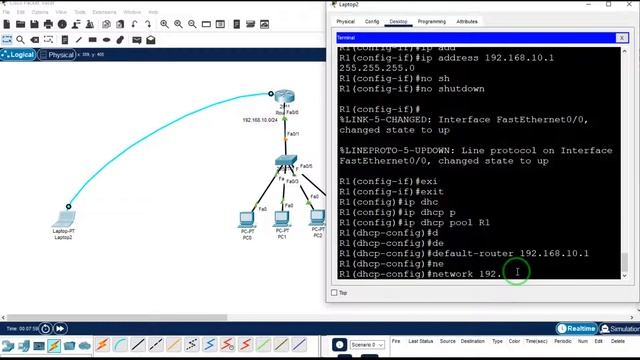640x360 pixels.
Task: Click the Add Complex PDU open envelope icon
Action: pos(151,40)
